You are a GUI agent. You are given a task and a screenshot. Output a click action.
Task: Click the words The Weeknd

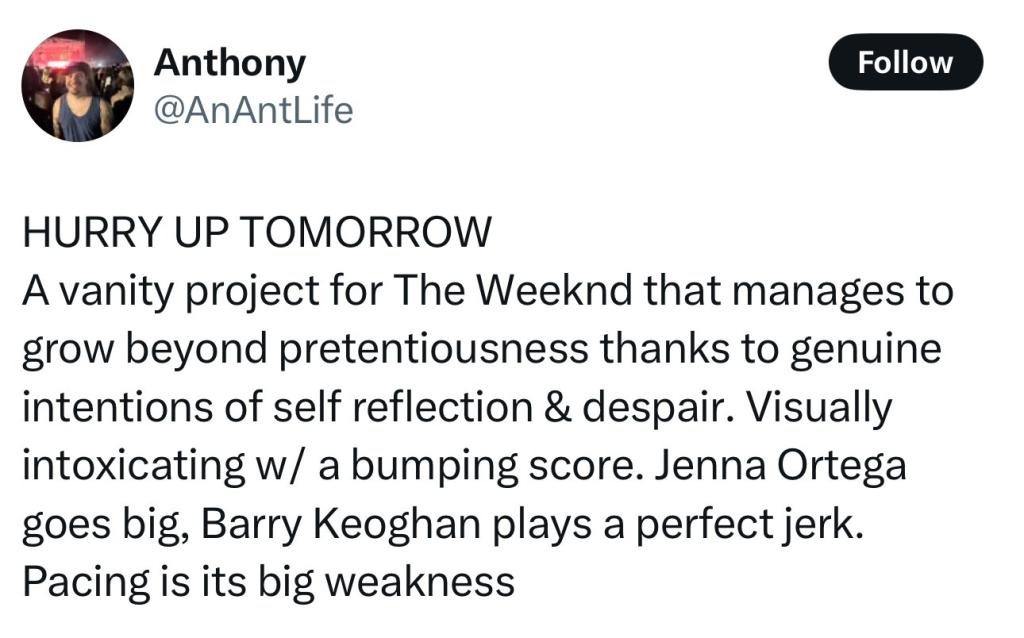click(x=513, y=290)
